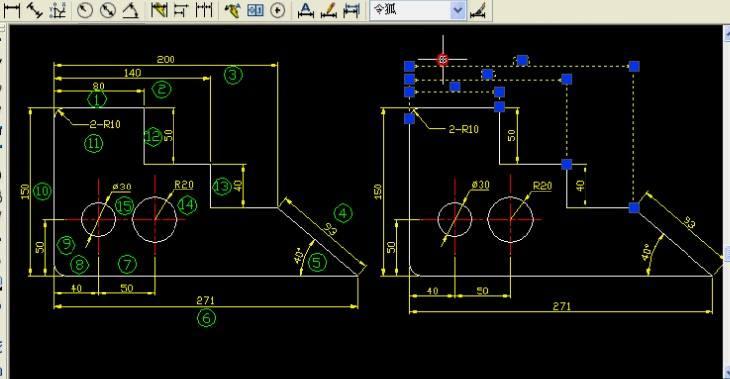Screen dimensions: 730x379
Task: Select the Dimension Text Edit tool
Action: click(x=329, y=10)
